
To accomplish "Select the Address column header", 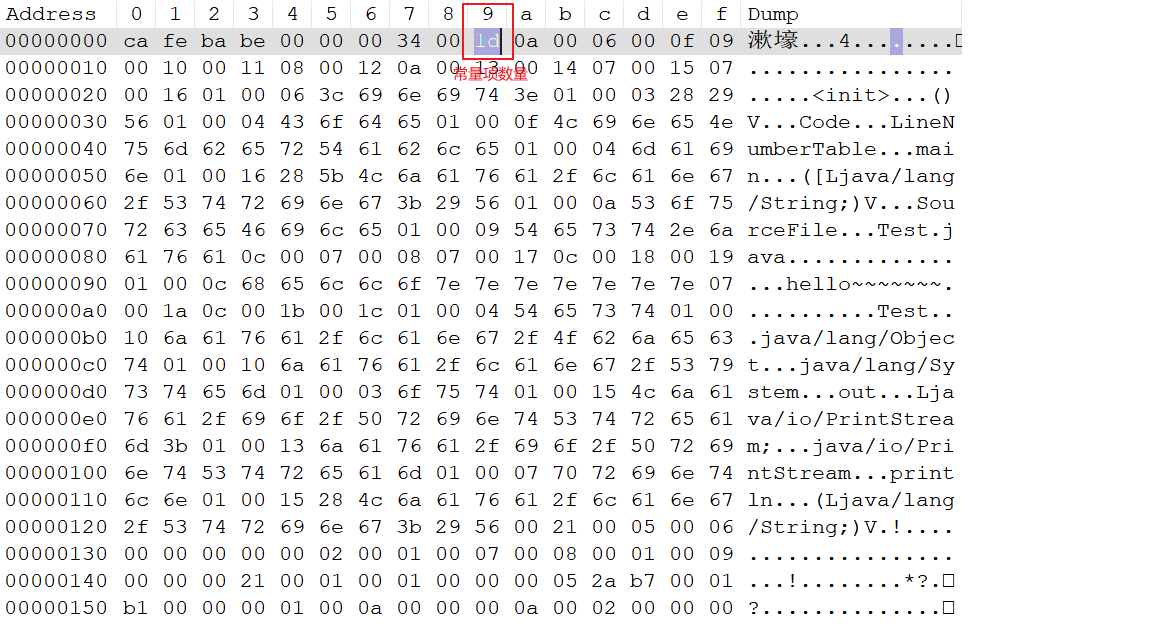I will [x=51, y=14].
